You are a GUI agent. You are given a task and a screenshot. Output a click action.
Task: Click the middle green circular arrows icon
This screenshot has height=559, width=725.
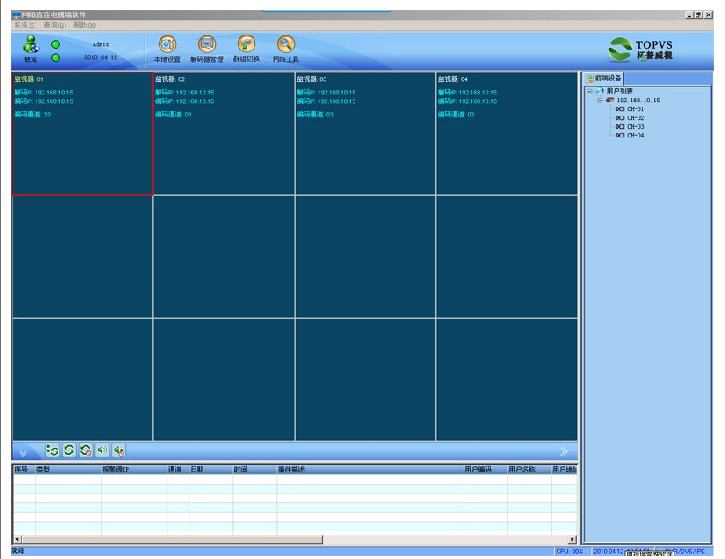[x=69, y=452]
